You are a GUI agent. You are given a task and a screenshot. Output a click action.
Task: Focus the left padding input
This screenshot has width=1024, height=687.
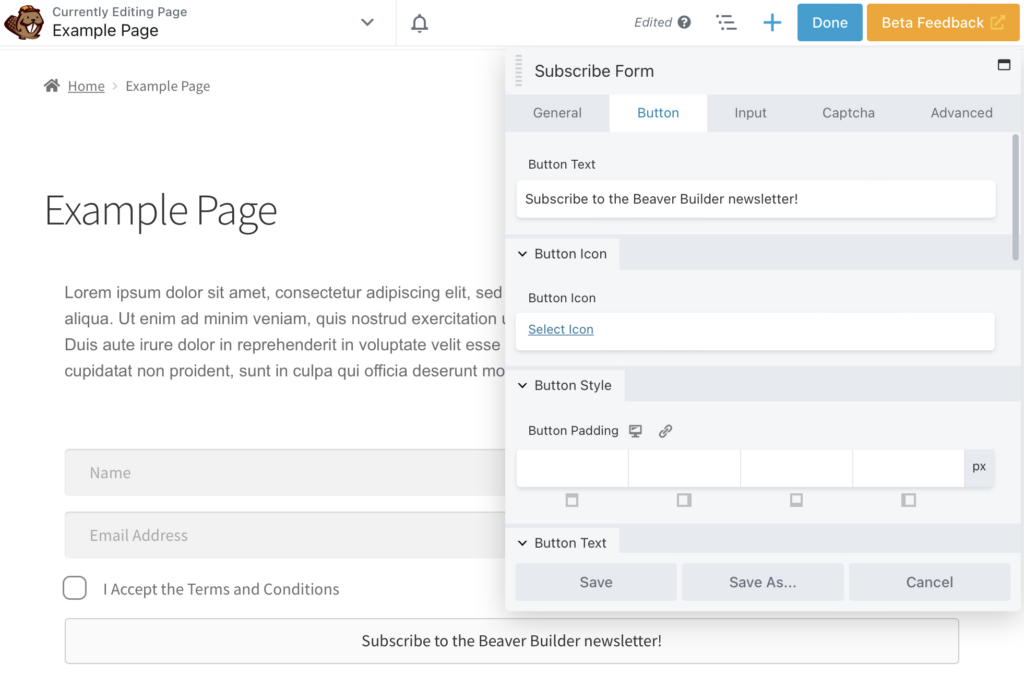point(908,468)
